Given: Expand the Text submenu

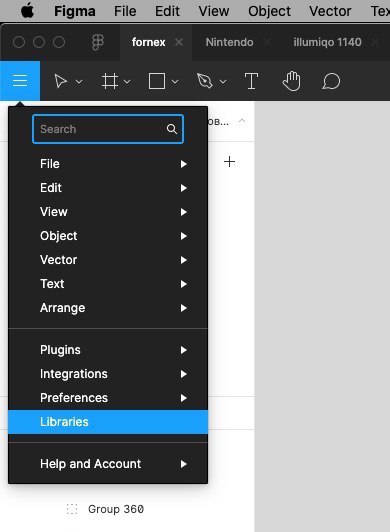Looking at the screenshot, I should [108, 284].
